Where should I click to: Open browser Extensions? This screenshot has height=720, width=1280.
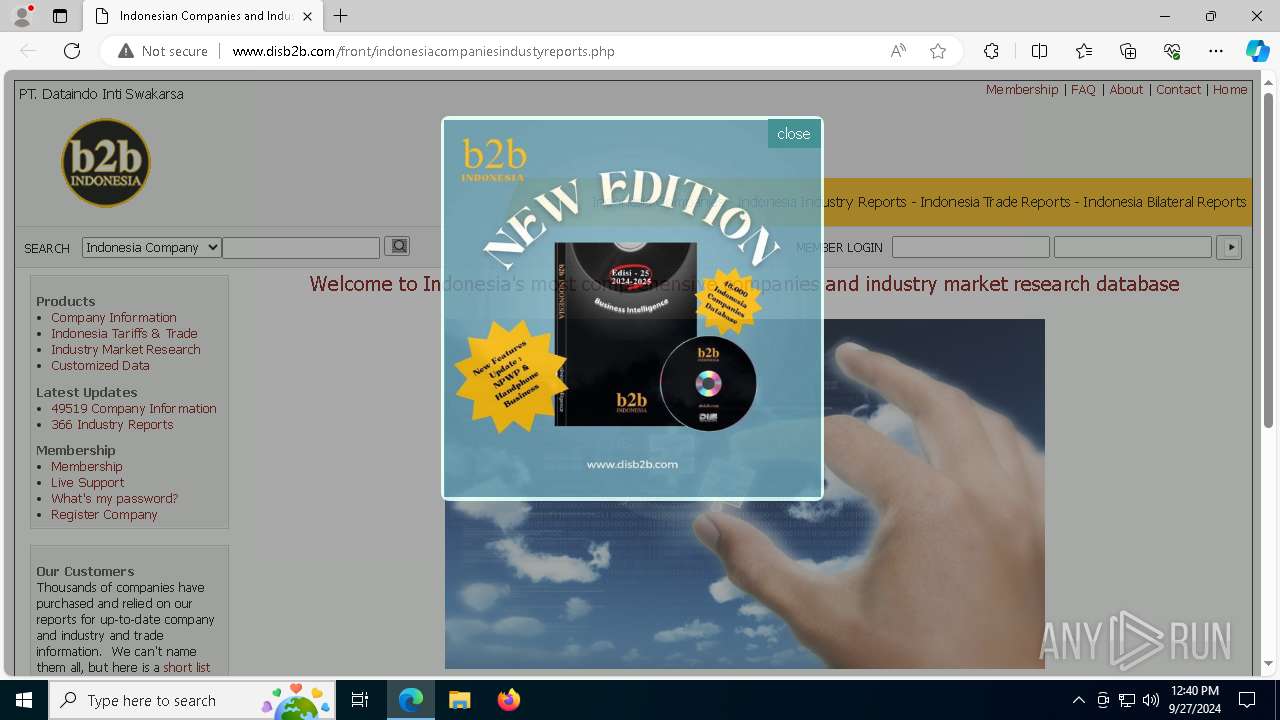[x=991, y=51]
